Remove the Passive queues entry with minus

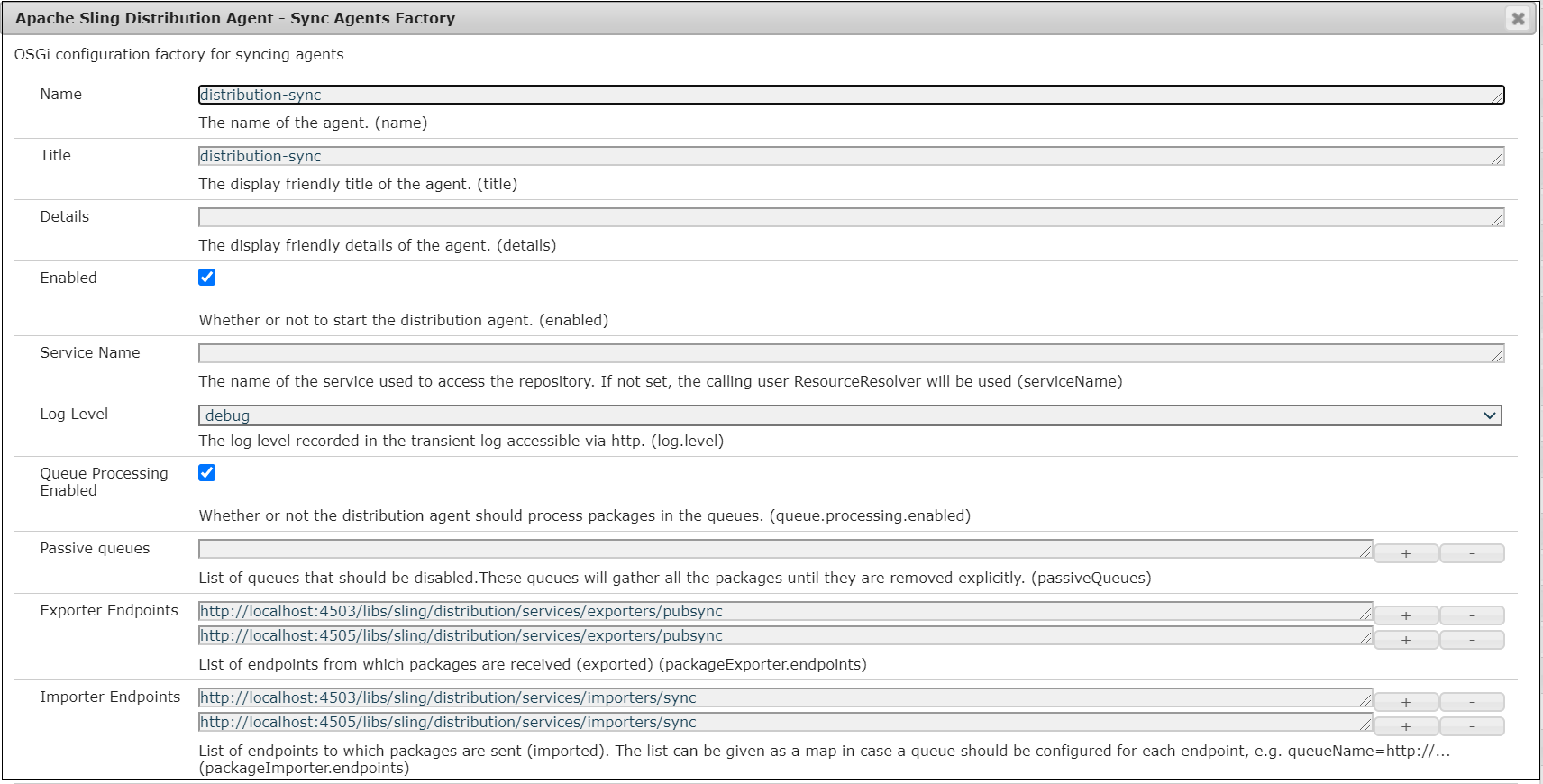click(1472, 553)
